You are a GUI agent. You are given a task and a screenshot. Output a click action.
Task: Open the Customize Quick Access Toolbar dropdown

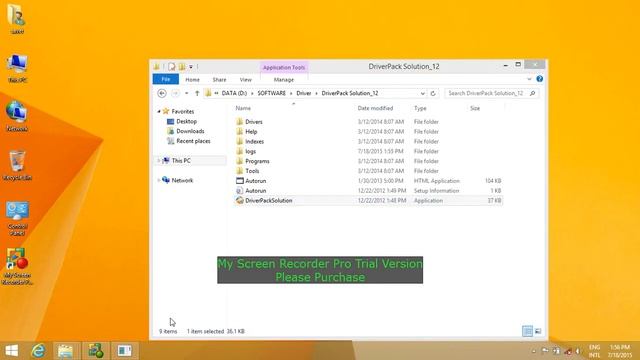(191, 67)
